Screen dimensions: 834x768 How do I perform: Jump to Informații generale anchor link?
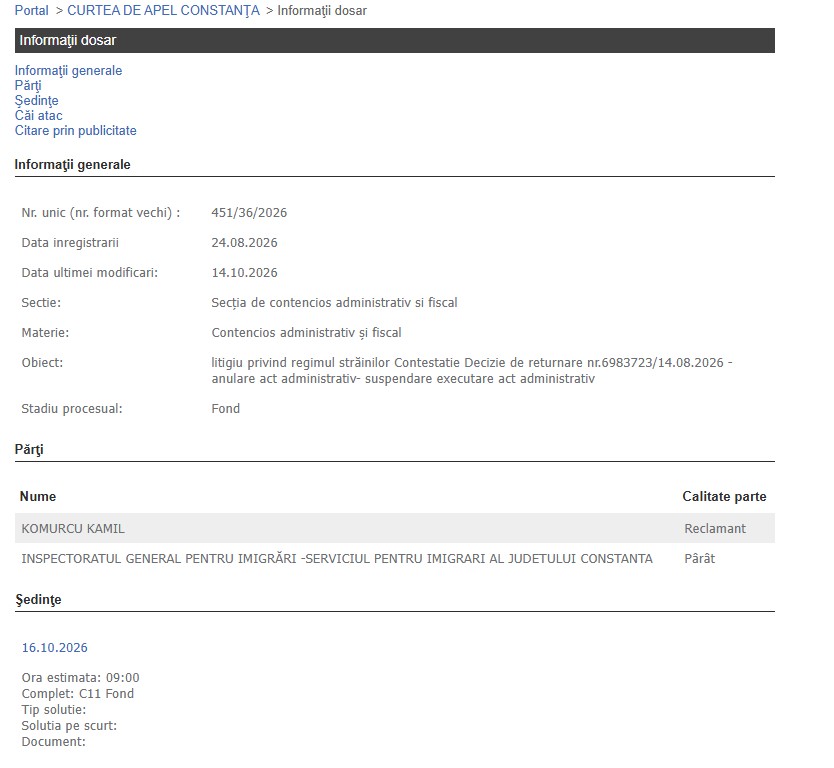(68, 71)
